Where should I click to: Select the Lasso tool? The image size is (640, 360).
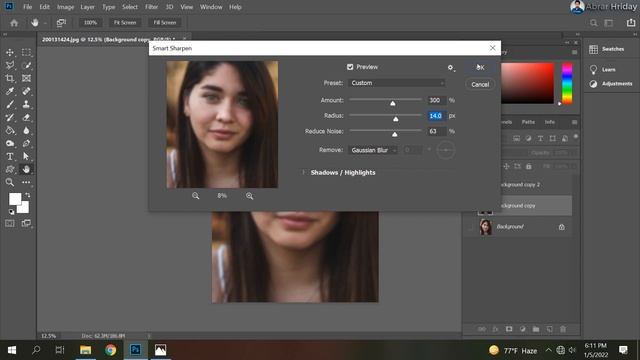(x=10, y=65)
